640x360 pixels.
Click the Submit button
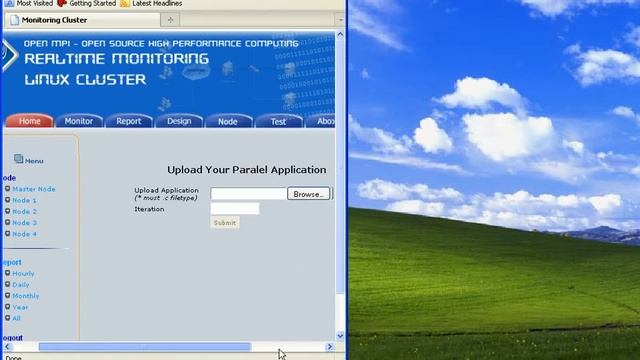[x=225, y=223]
